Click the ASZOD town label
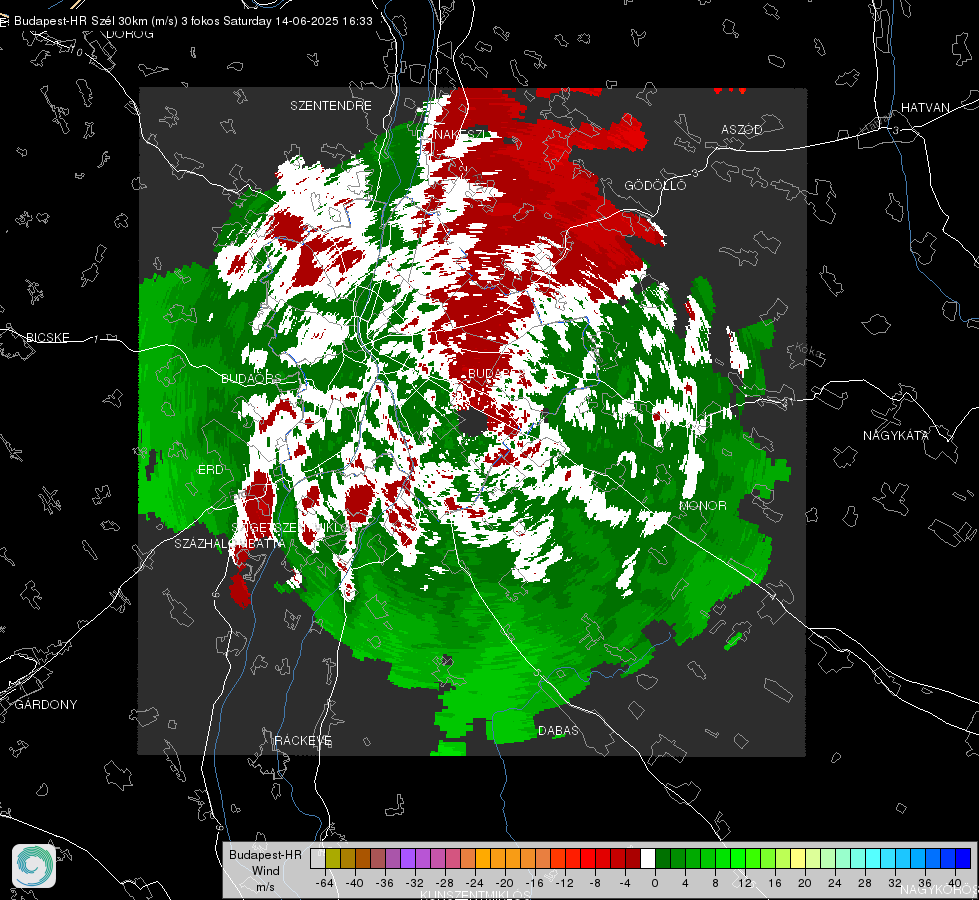The width and height of the screenshot is (979, 900). (742, 129)
